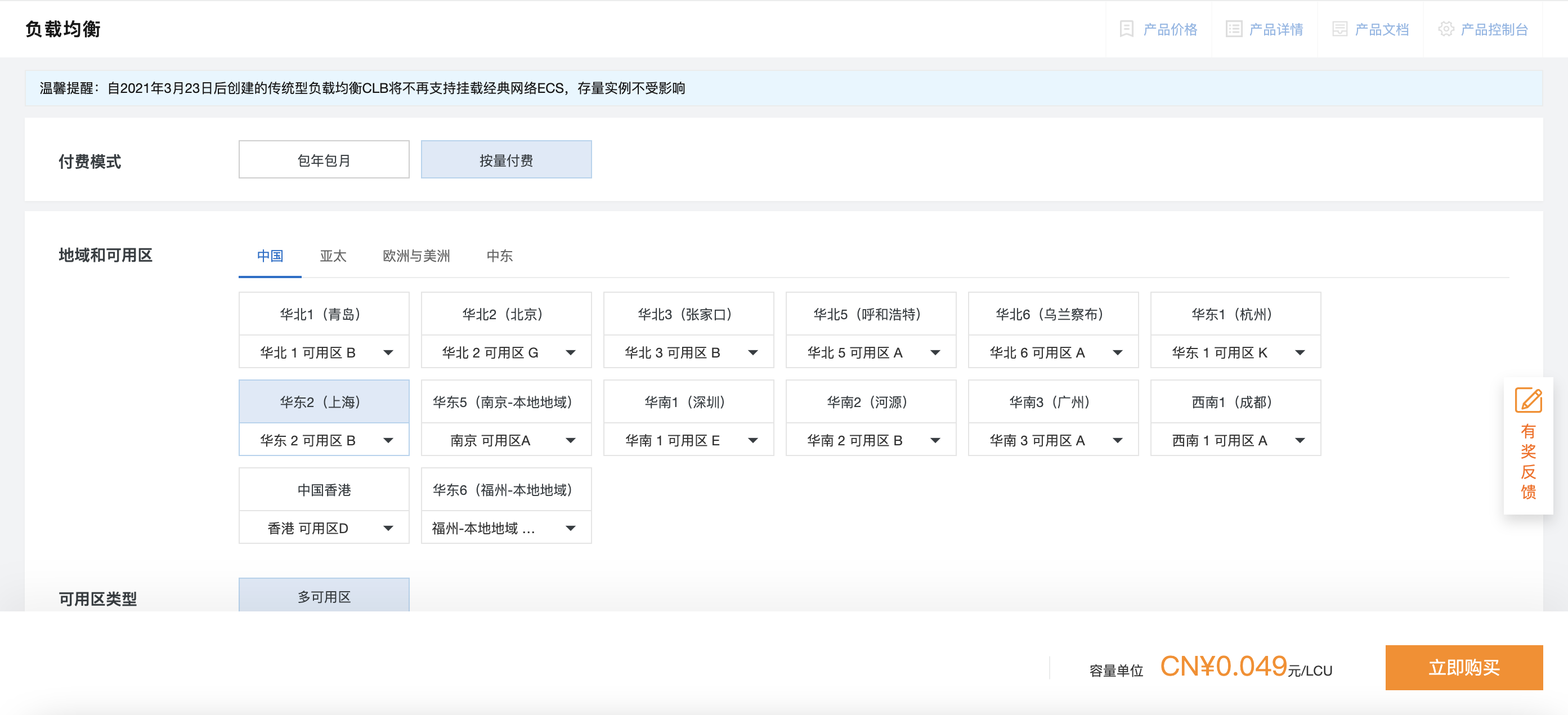Select region 华北6（乌兰察布）
1568x715 pixels.
pos(1053,314)
